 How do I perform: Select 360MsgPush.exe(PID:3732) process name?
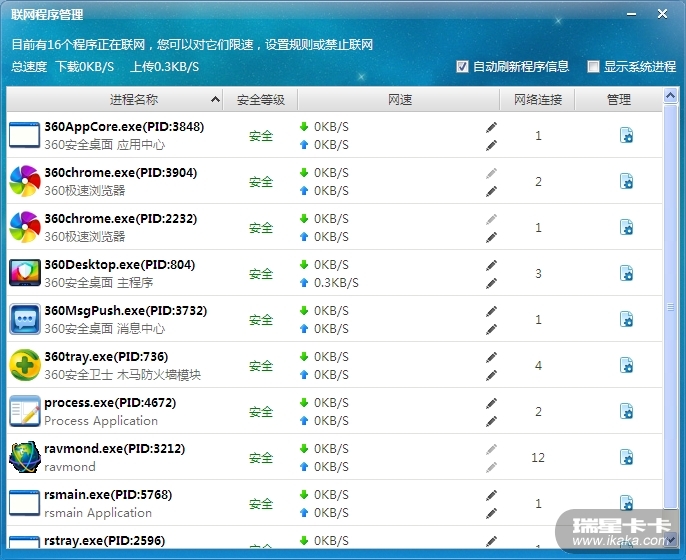[x=126, y=310]
